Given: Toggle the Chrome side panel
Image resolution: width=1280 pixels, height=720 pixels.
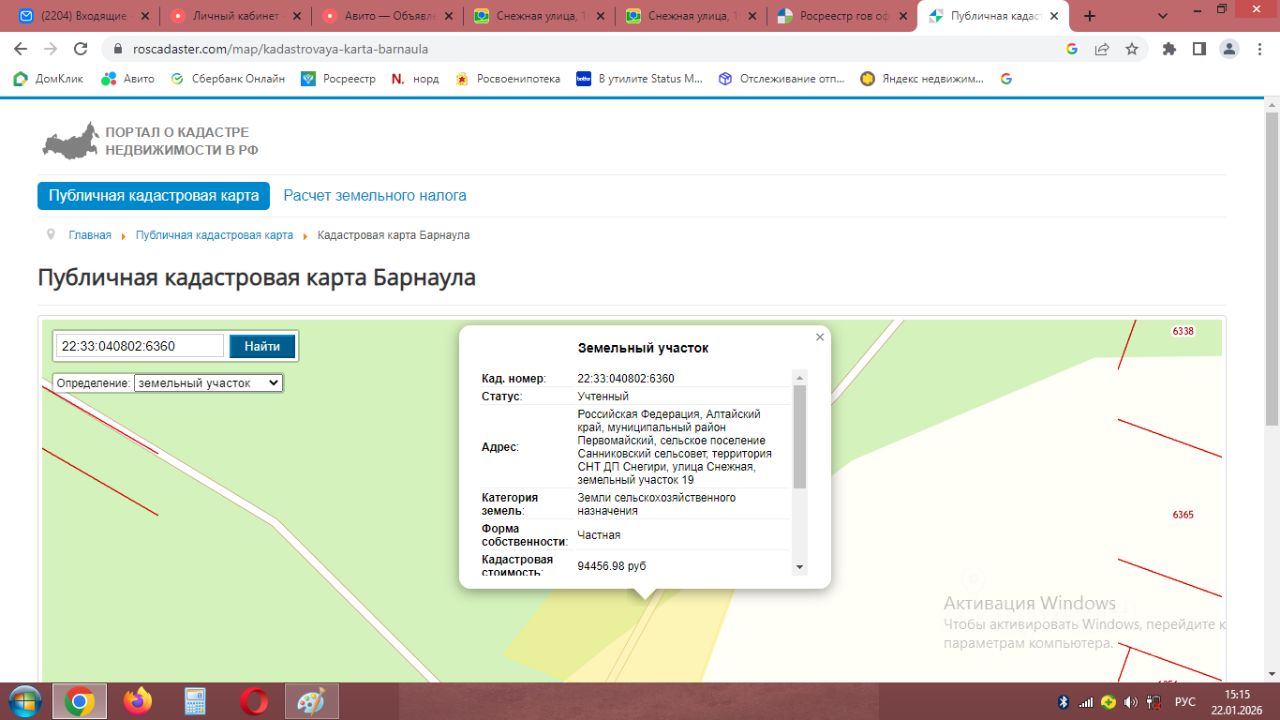Looking at the screenshot, I should [1199, 49].
